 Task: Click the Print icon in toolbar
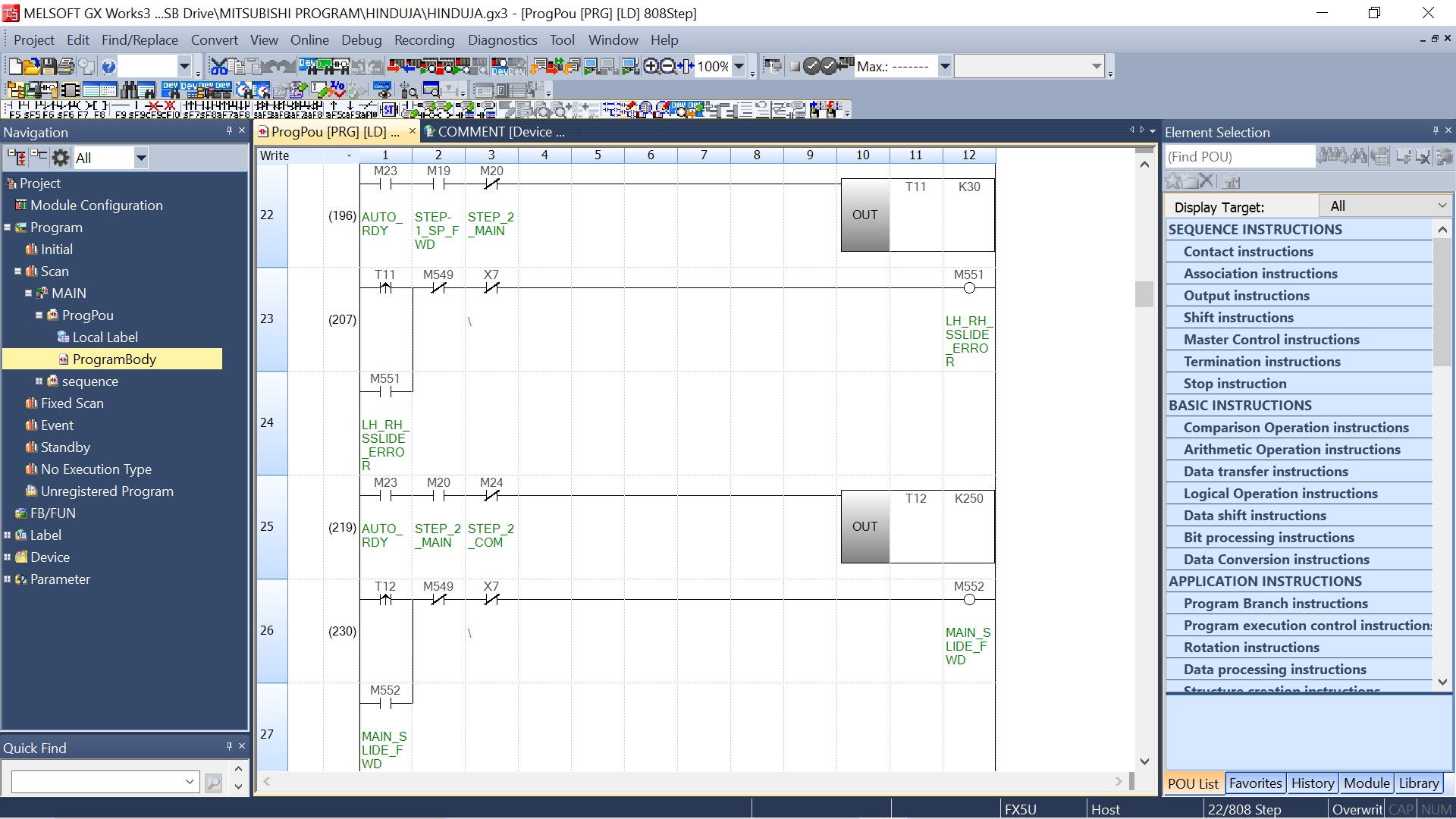click(x=66, y=67)
